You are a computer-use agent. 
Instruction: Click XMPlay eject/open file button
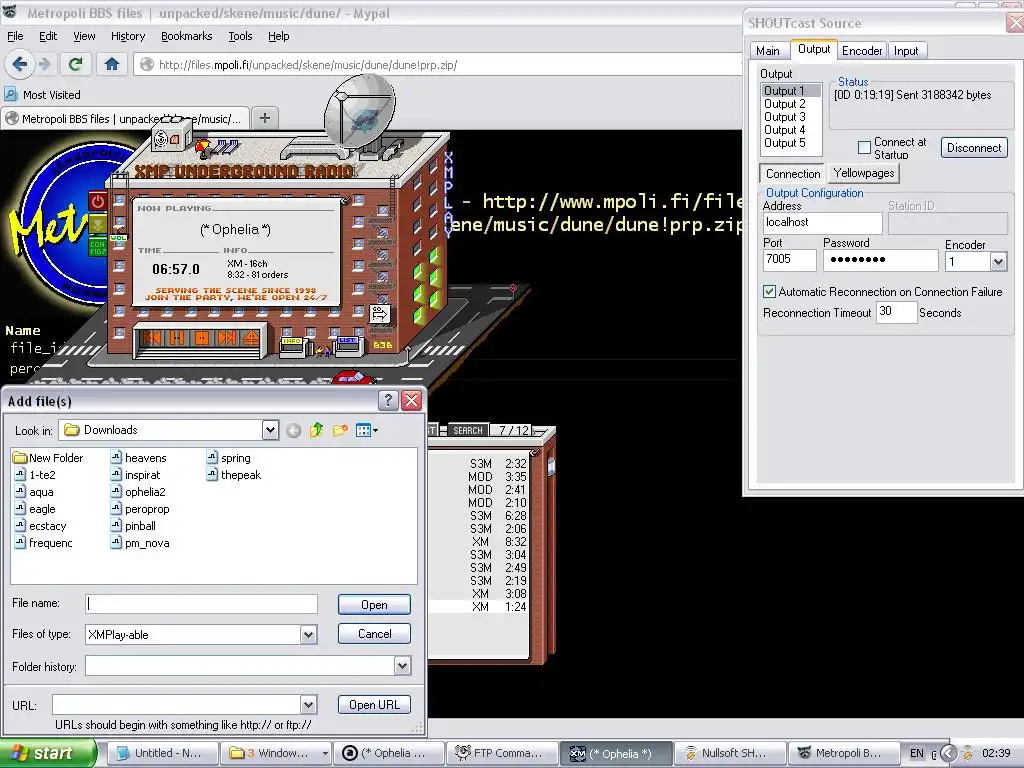coord(251,338)
